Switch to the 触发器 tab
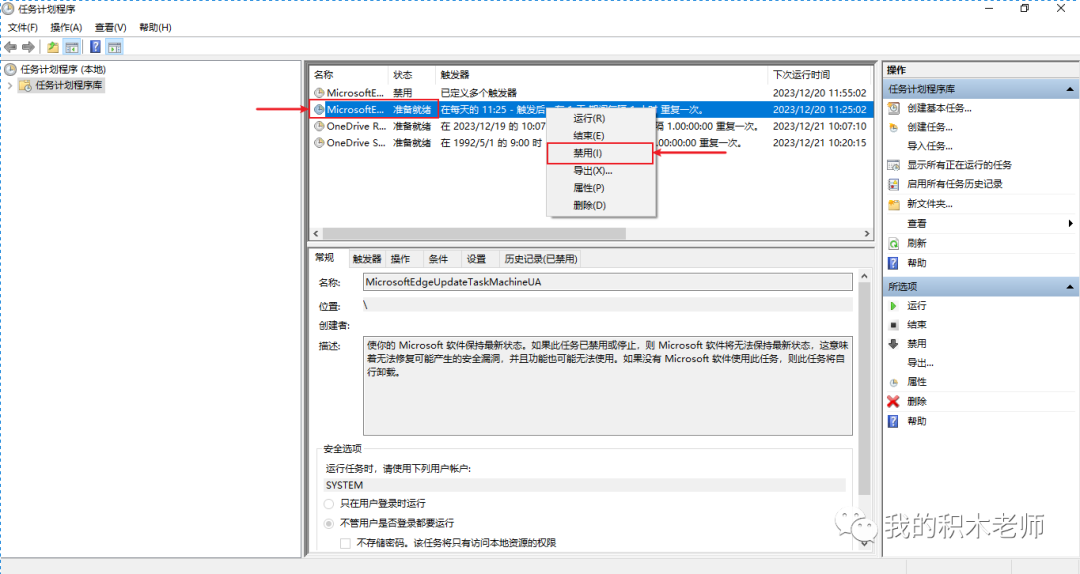1080x574 pixels. (367, 259)
